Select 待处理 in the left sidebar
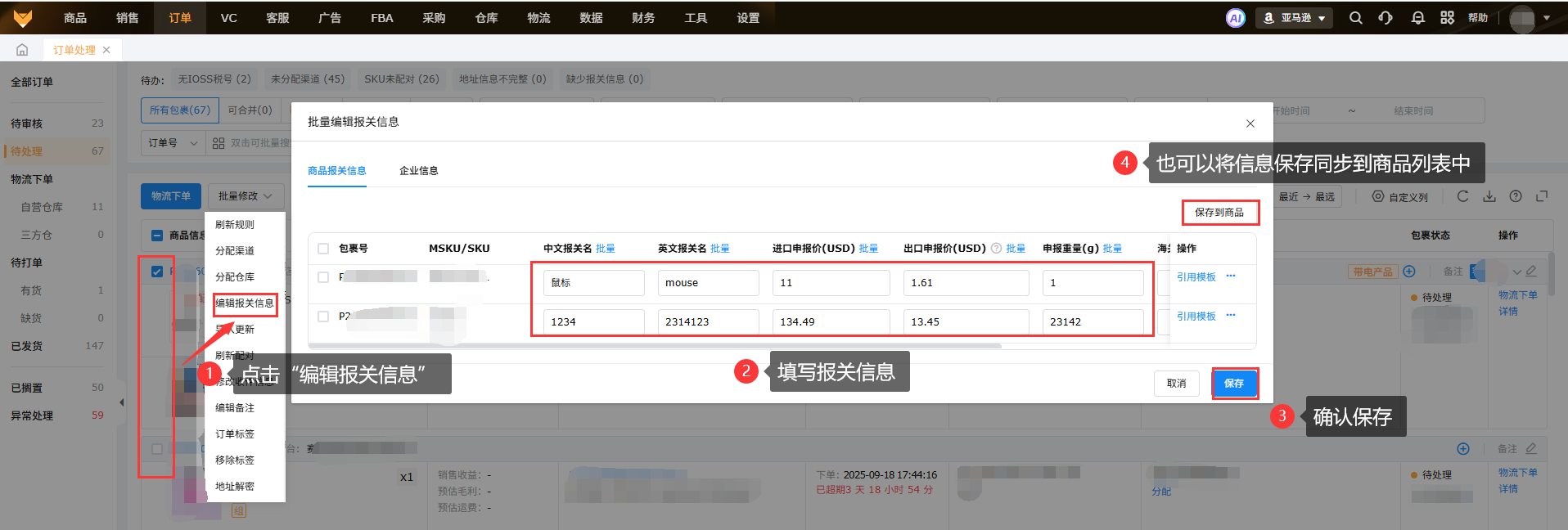Image resolution: width=1568 pixels, height=530 pixels. click(x=57, y=151)
